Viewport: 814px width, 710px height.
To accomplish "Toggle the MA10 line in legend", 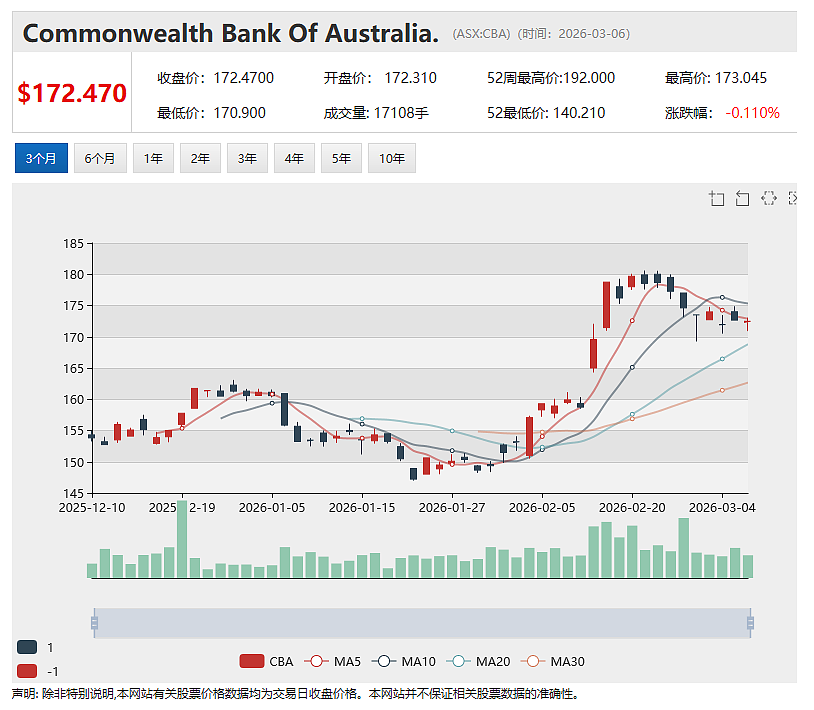I will (384, 661).
